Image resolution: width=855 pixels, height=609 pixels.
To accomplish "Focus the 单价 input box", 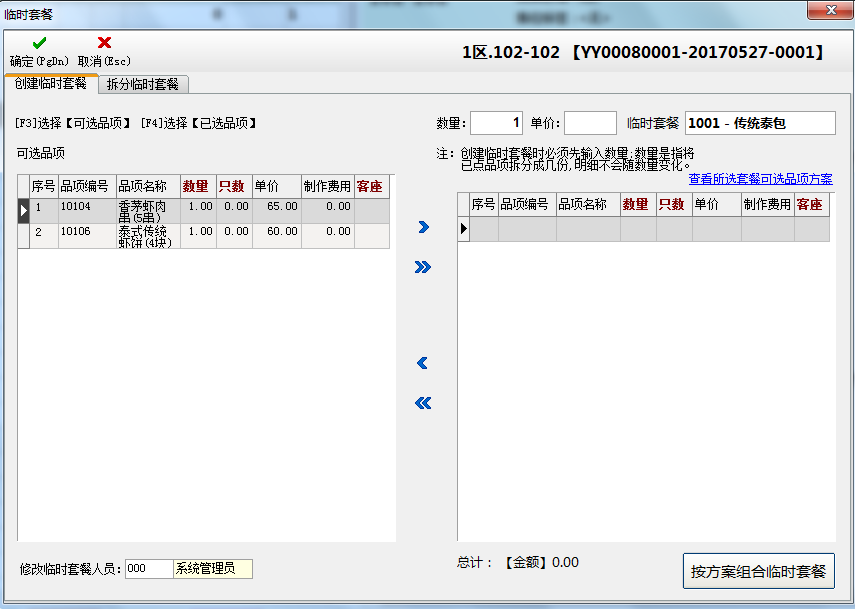I will tap(590, 123).
